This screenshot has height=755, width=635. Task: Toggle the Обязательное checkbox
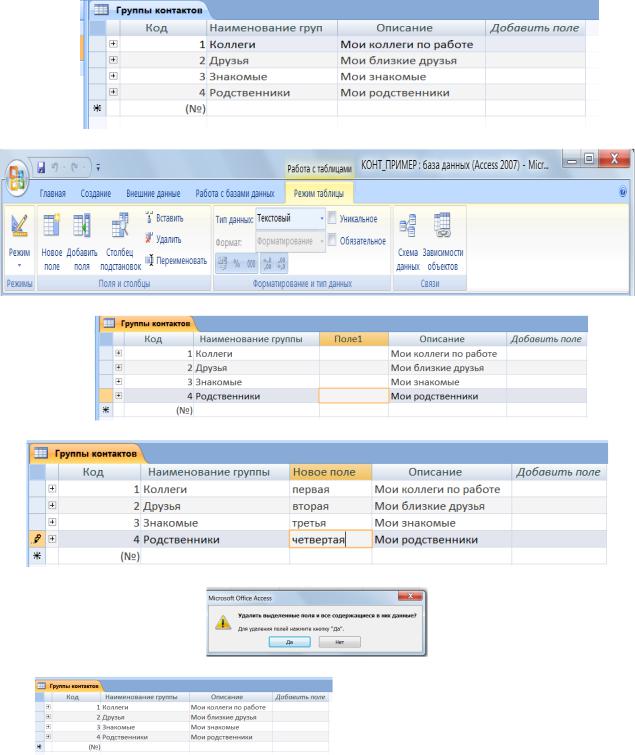(x=332, y=240)
